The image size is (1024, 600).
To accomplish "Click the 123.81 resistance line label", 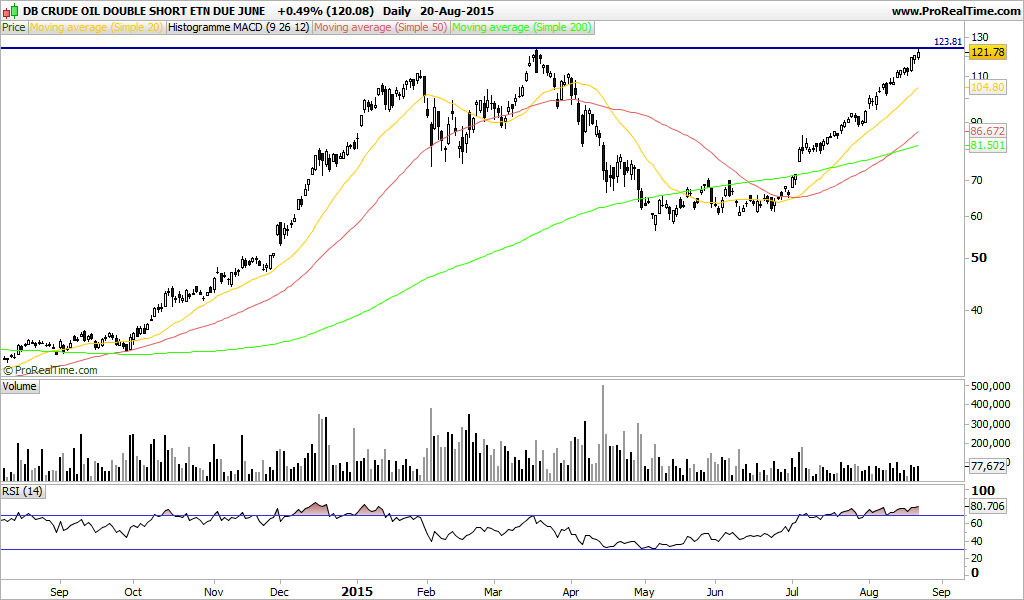I will point(948,42).
